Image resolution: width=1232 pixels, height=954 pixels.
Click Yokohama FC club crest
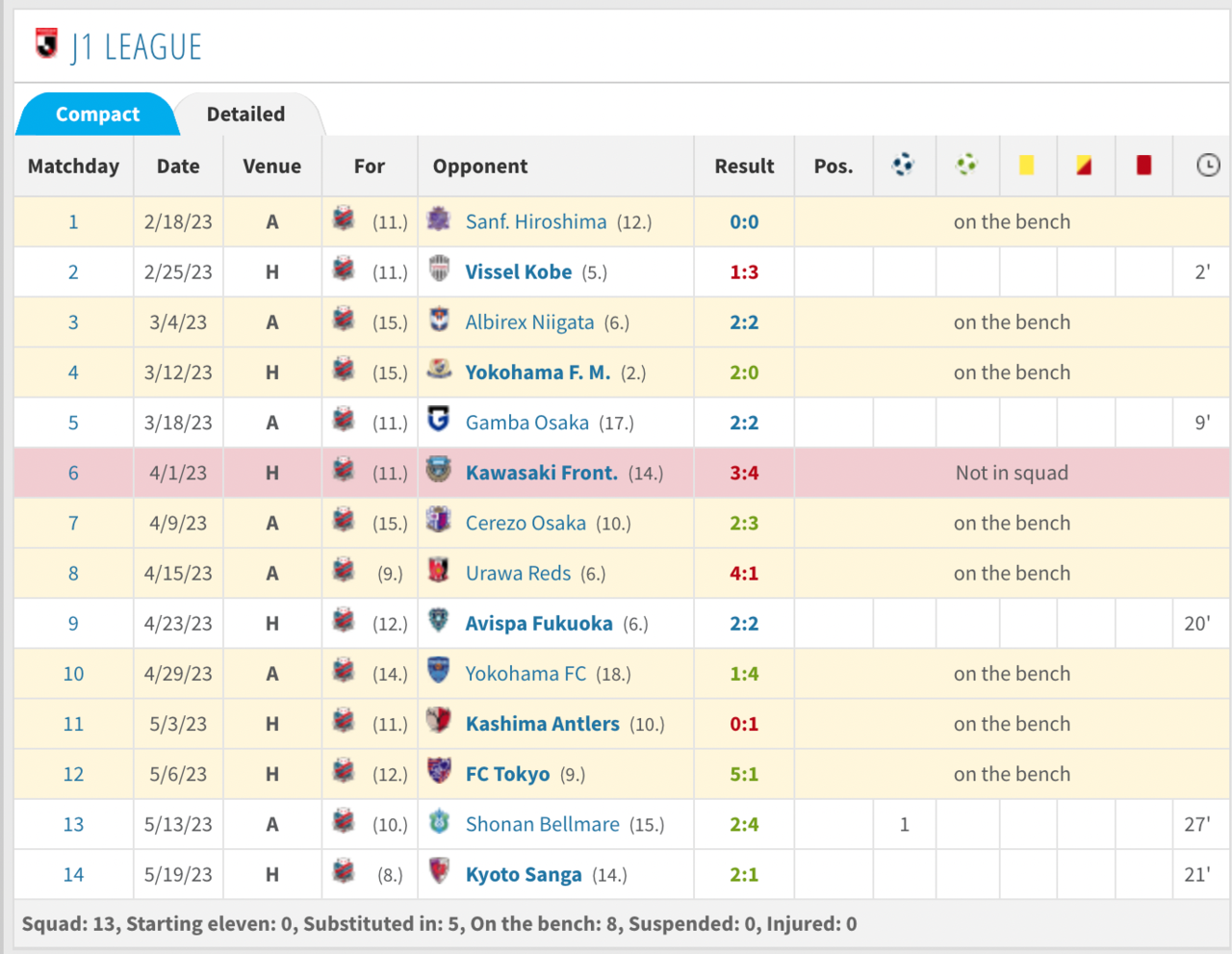439,669
